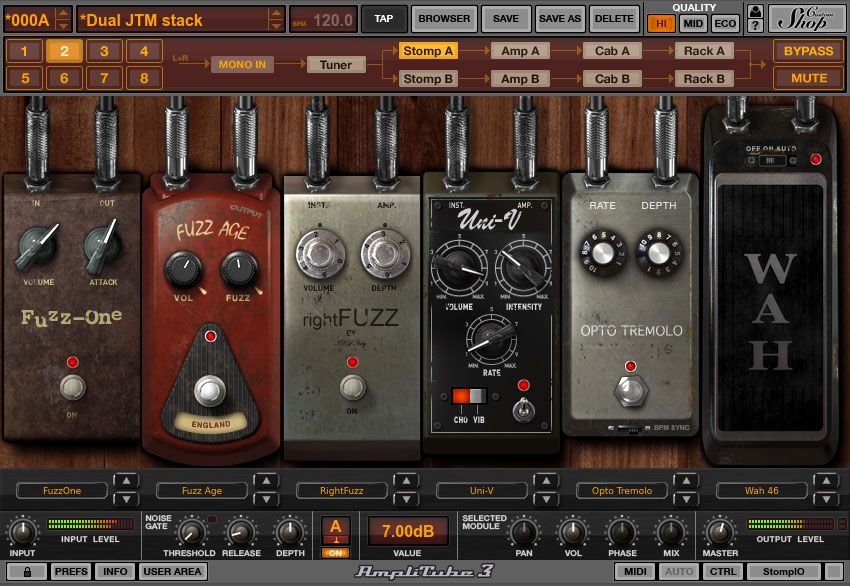Click the Opto Tremolo Depth knob

(x=659, y=253)
